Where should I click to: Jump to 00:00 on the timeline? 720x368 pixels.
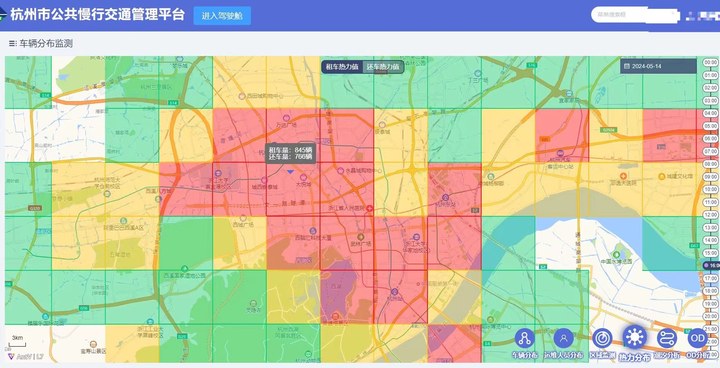tap(710, 62)
